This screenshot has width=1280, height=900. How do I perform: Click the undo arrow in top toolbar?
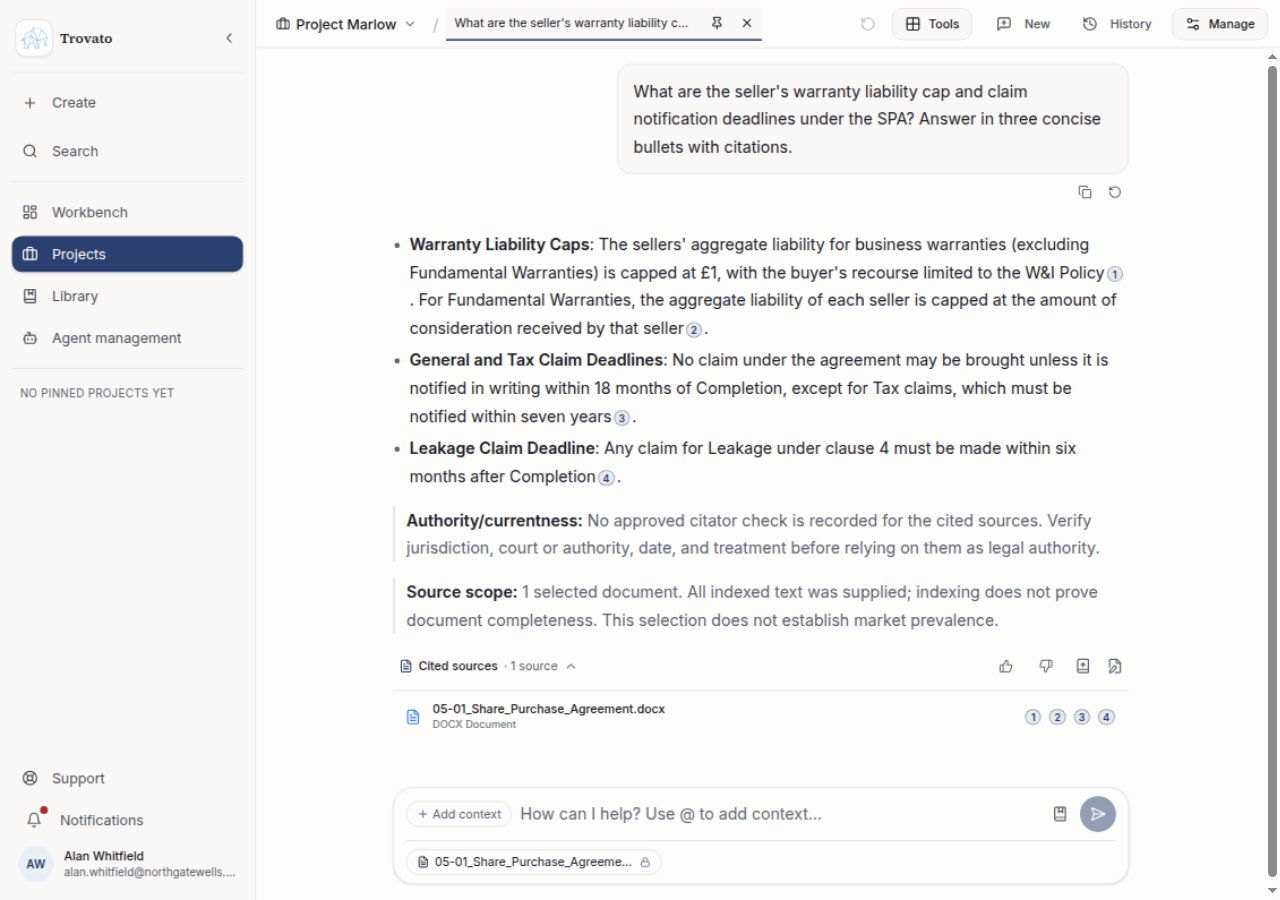click(x=868, y=24)
